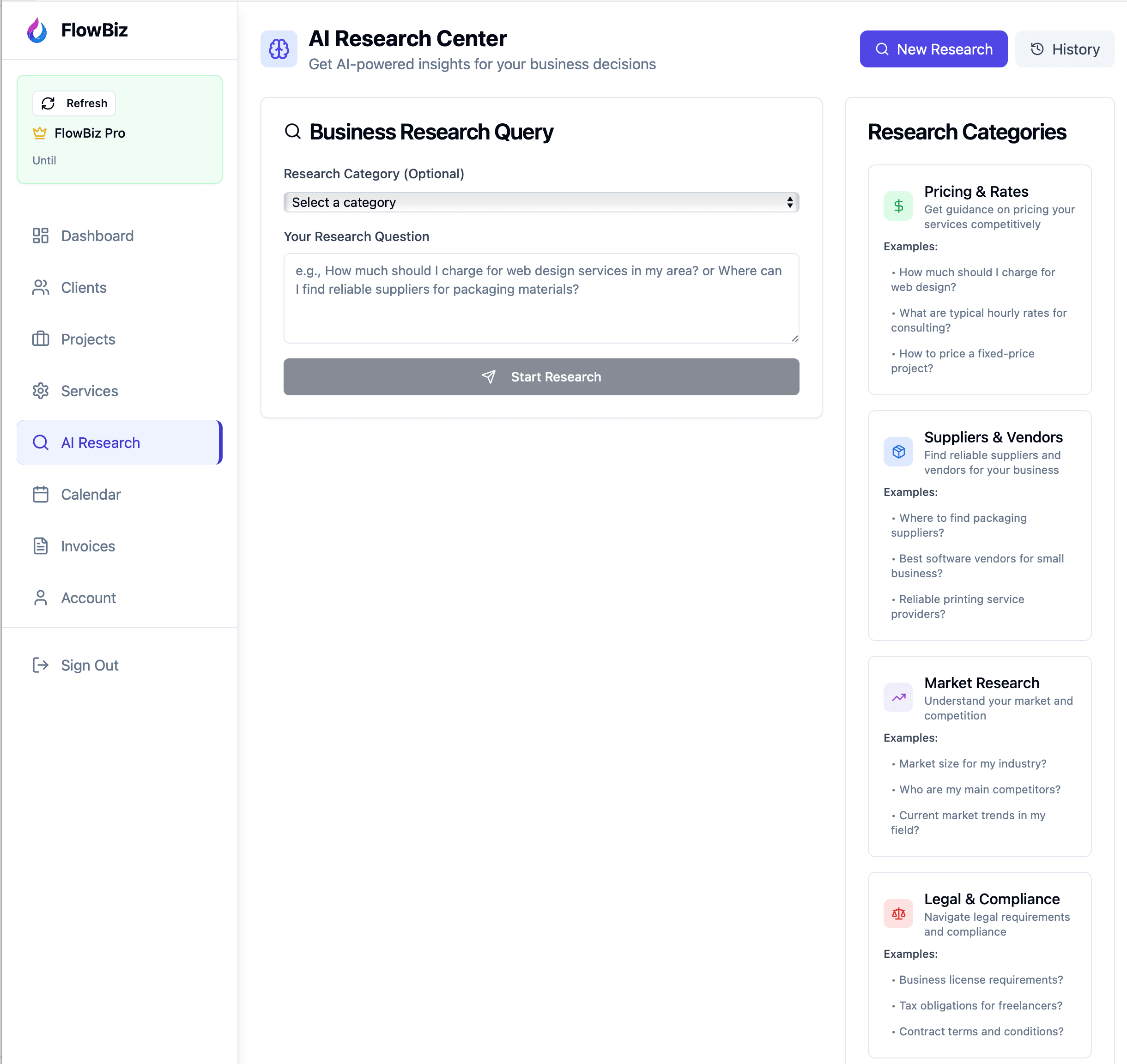This screenshot has height=1064, width=1127.
Task: Open Services via its gear icon
Action: (40, 391)
